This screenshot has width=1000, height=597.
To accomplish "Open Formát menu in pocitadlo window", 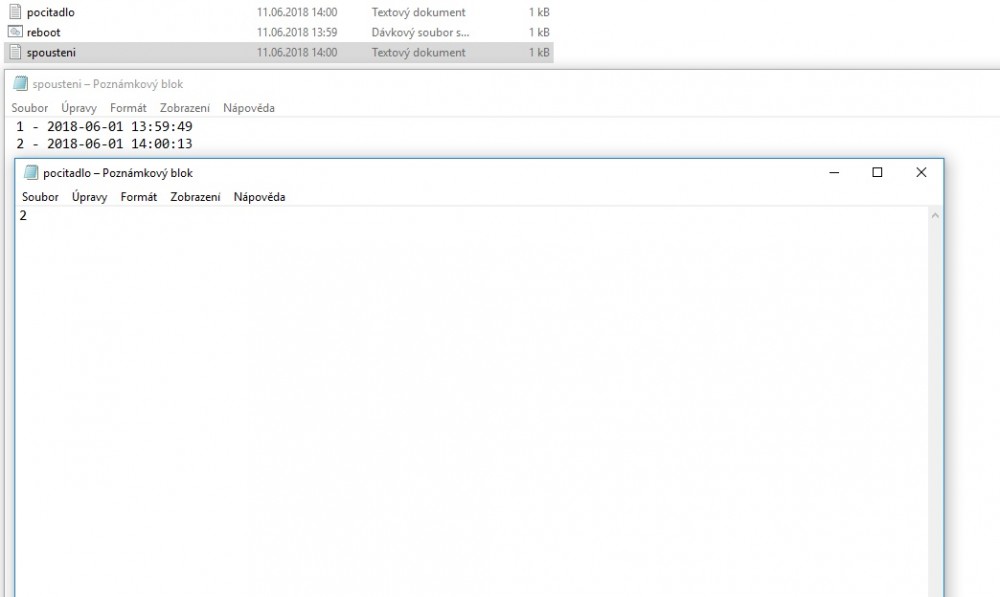I will pyautogui.click(x=138, y=197).
